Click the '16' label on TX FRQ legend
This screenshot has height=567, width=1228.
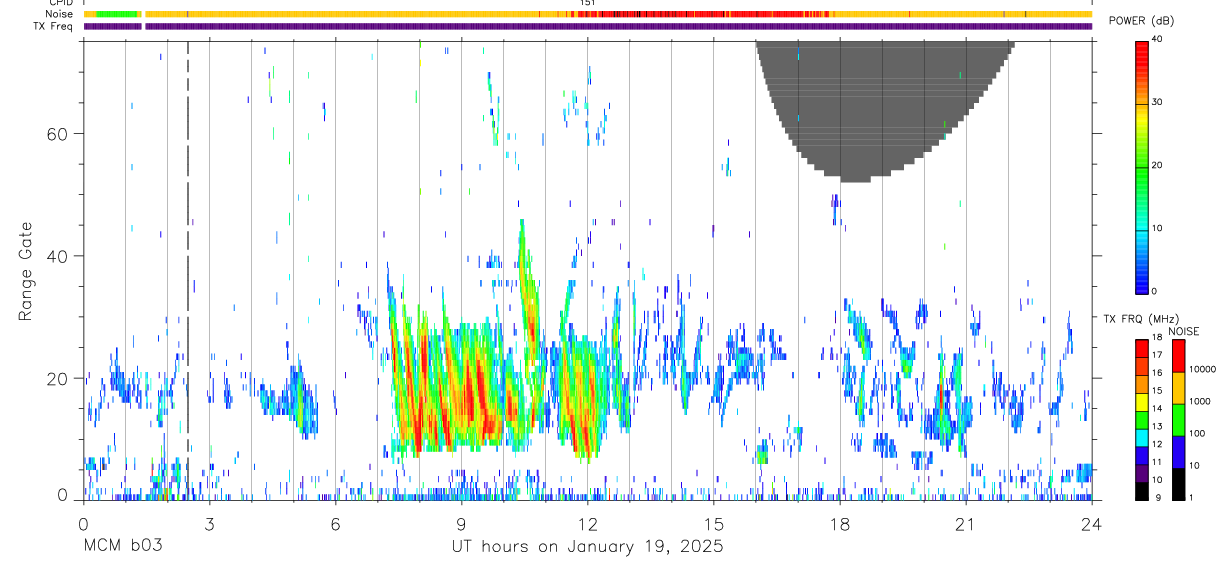1159,373
